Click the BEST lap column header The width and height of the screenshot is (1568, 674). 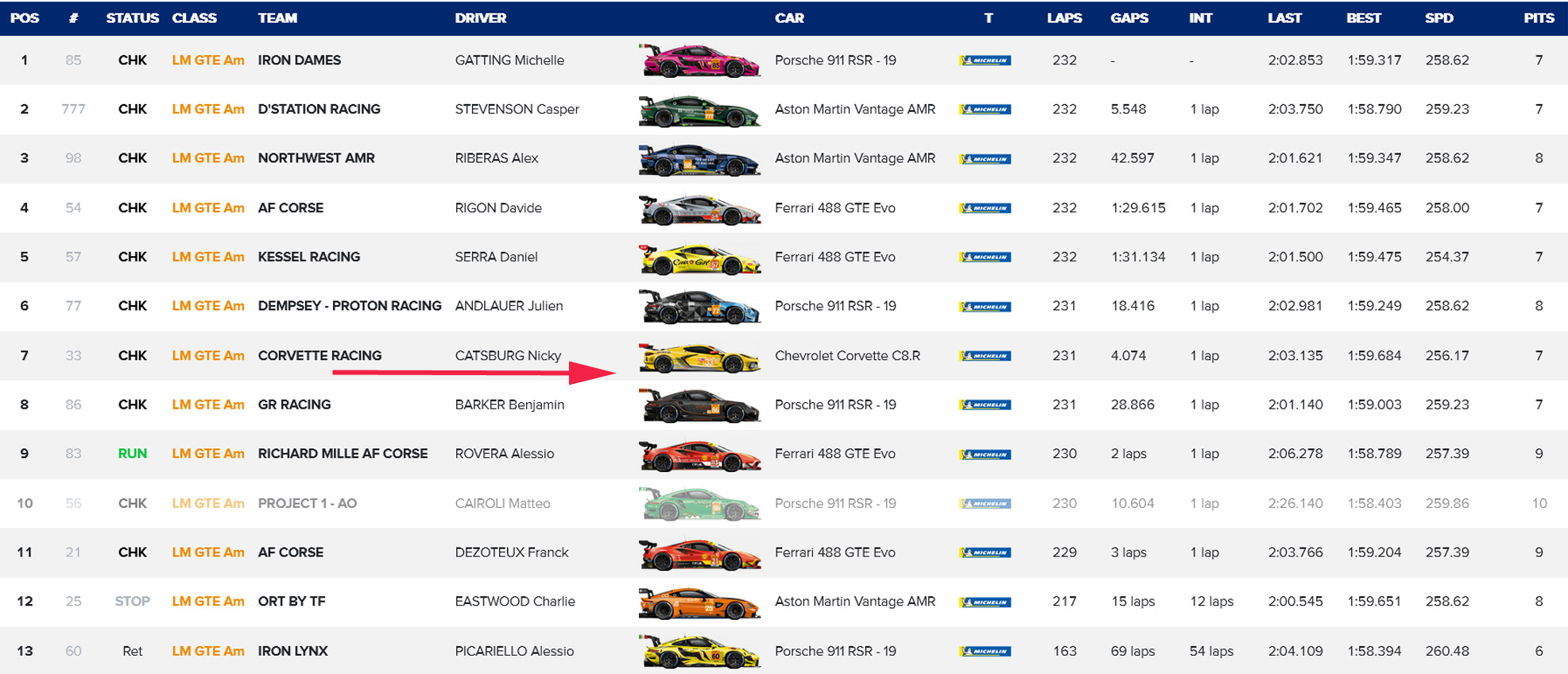tap(1364, 18)
